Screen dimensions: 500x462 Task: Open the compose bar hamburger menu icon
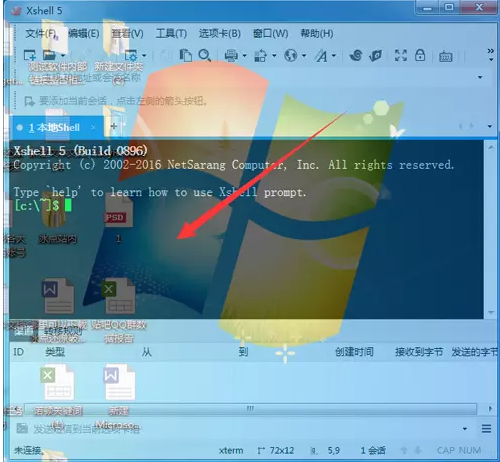click(486, 429)
